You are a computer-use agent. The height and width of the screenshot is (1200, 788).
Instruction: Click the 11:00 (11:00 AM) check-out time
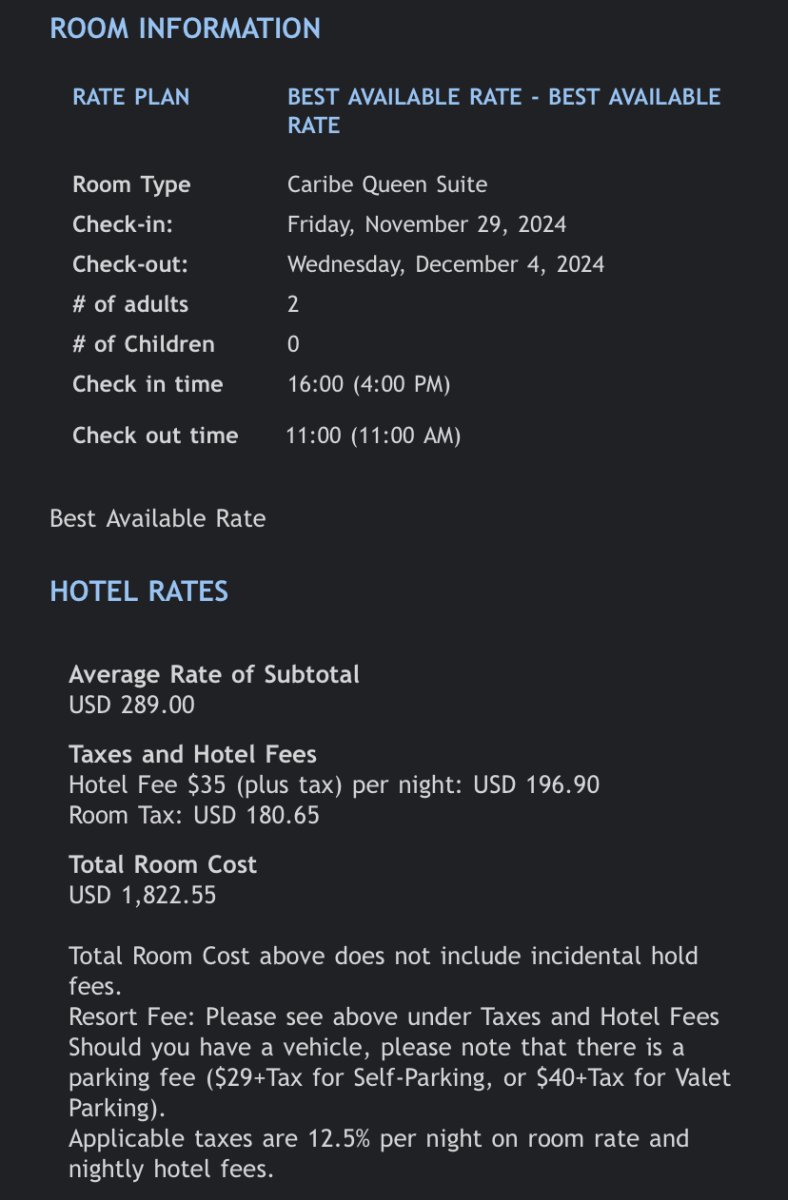(373, 436)
